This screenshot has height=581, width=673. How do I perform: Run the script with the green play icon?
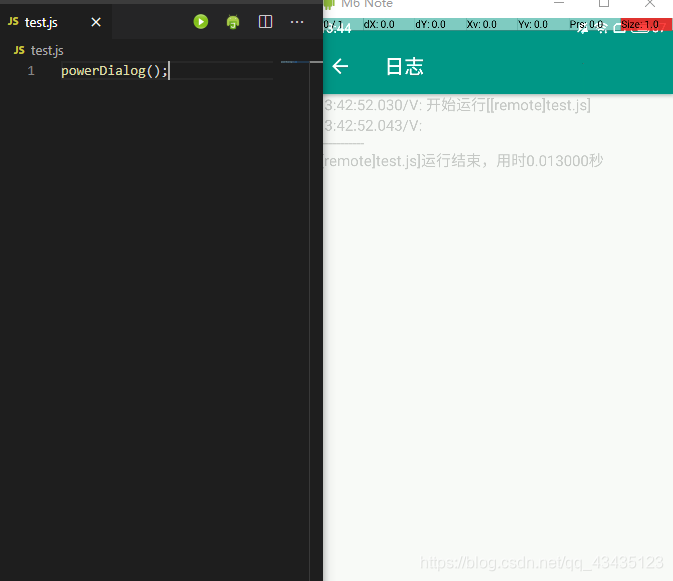point(200,21)
